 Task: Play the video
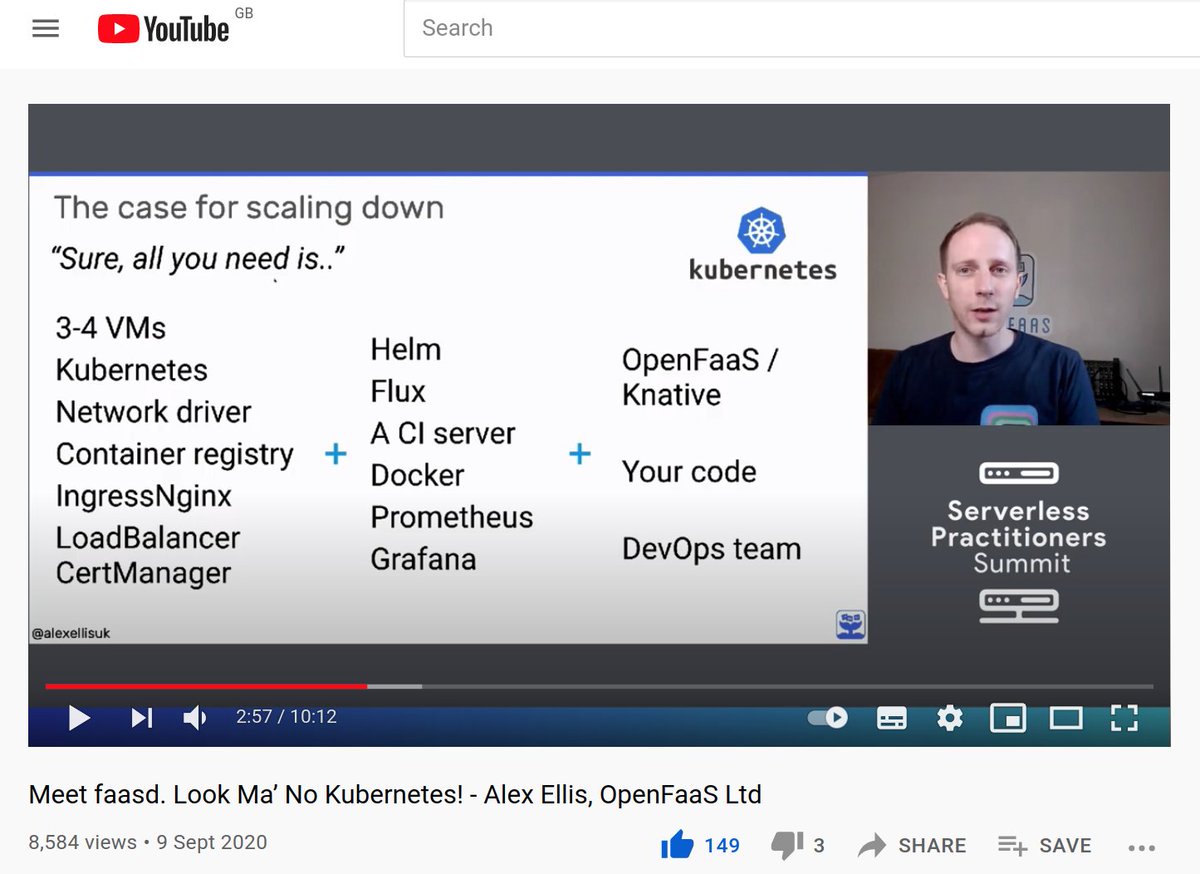coord(79,717)
